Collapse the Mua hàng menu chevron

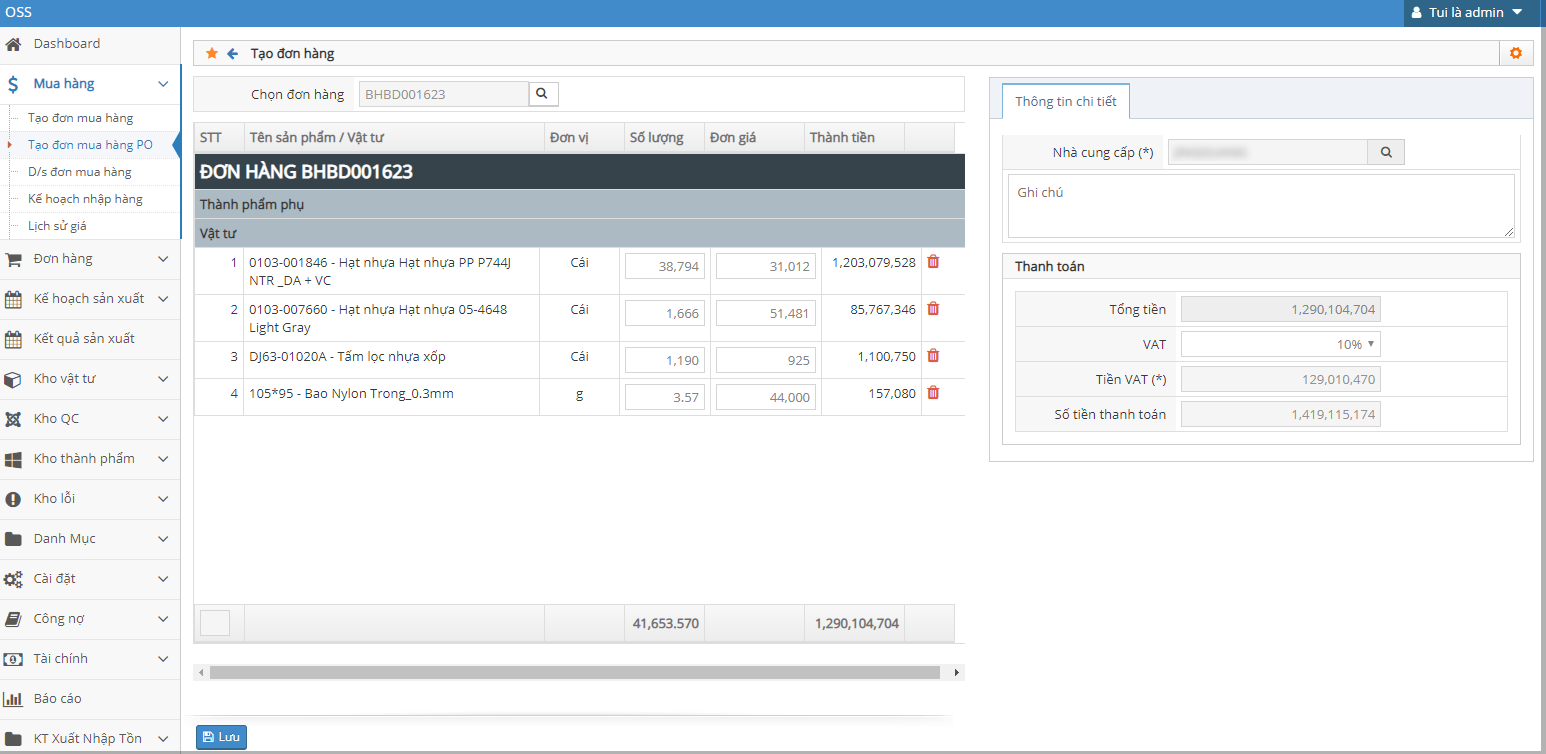(163, 85)
